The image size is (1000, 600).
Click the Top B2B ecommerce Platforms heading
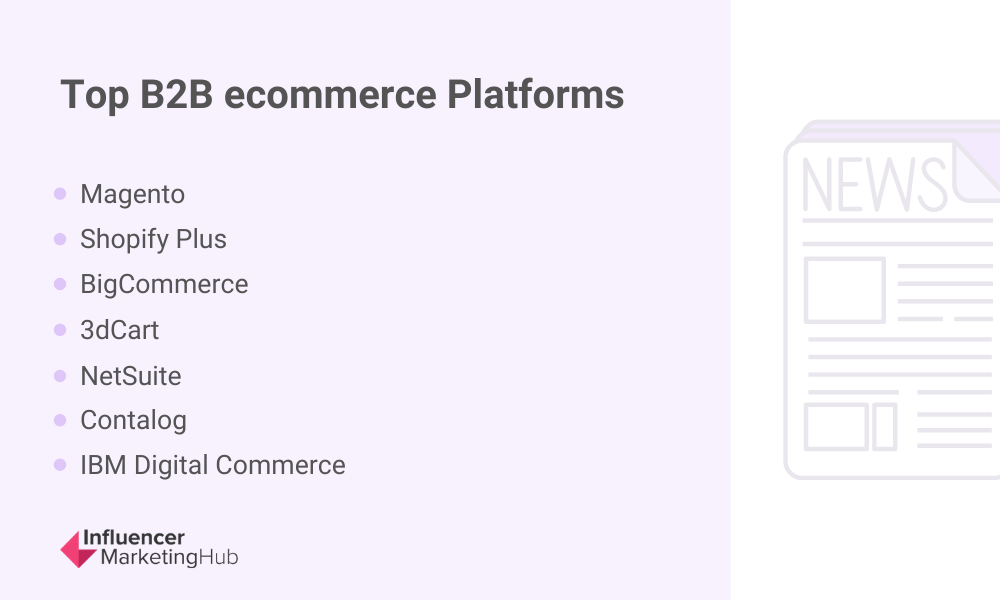pyautogui.click(x=342, y=95)
